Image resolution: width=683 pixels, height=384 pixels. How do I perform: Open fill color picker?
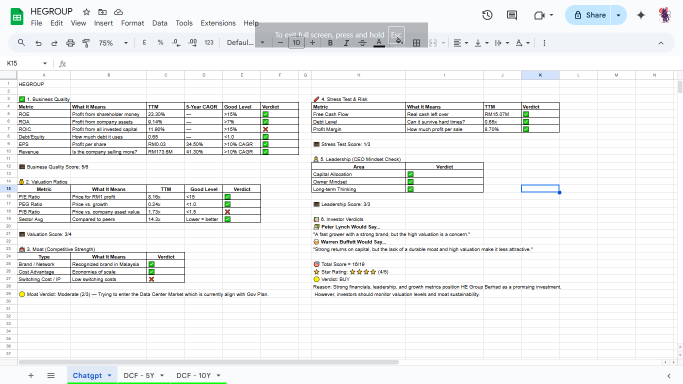[x=398, y=42]
